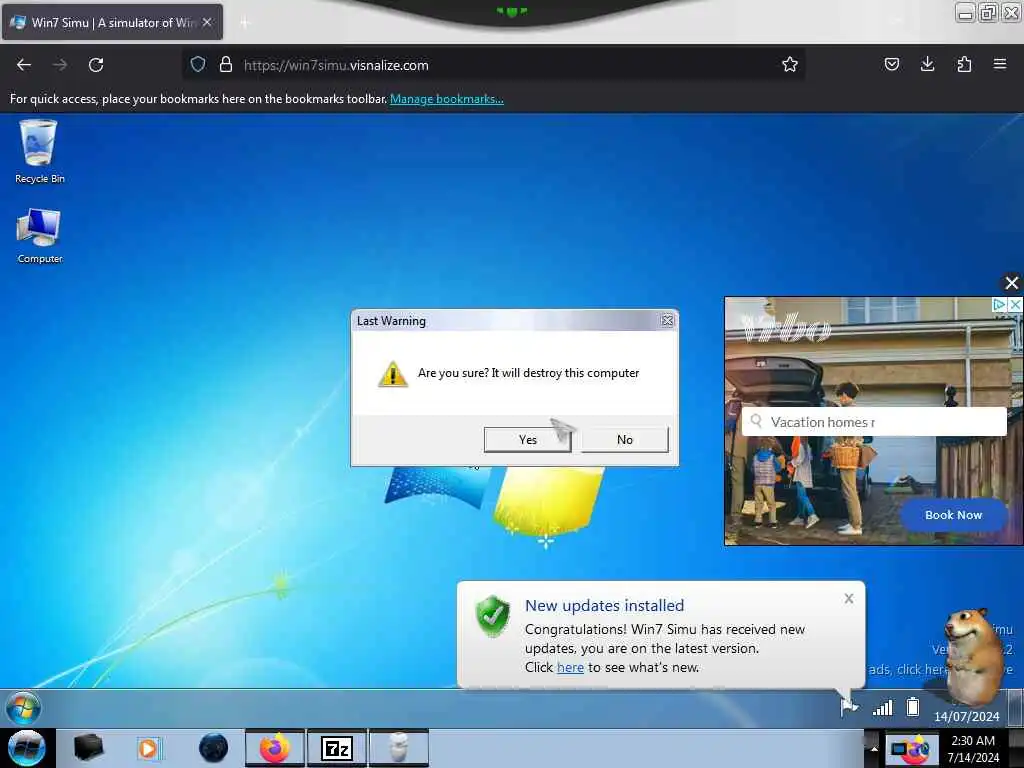This screenshot has height=768, width=1024.
Task: Select the Win7 Simu browser tab
Action: tap(112, 22)
